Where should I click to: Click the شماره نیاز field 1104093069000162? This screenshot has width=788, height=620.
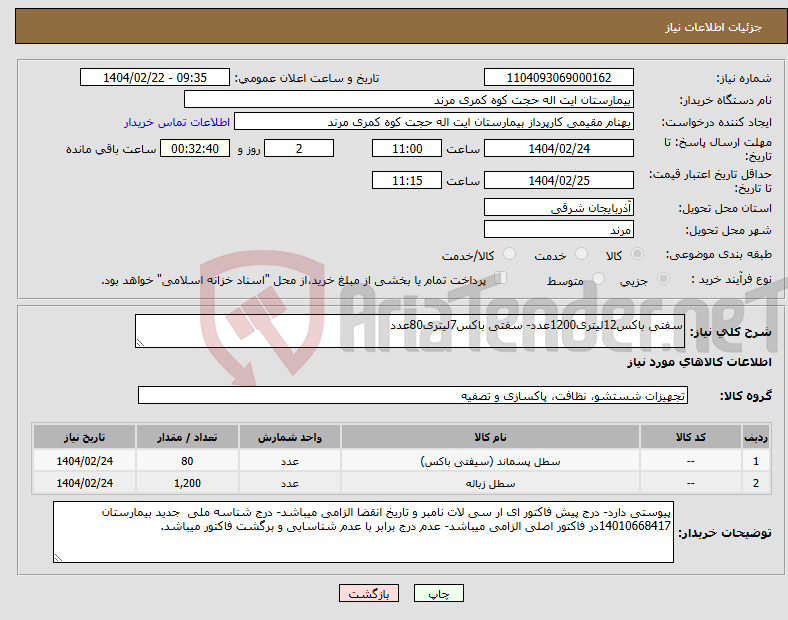click(558, 77)
